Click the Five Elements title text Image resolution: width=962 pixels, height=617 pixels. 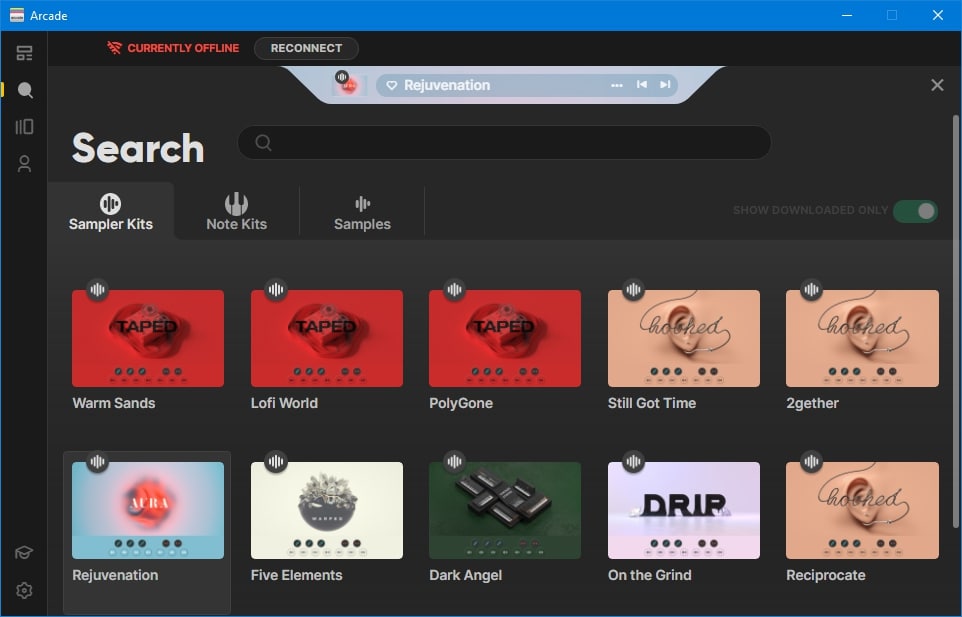pyautogui.click(x=296, y=575)
